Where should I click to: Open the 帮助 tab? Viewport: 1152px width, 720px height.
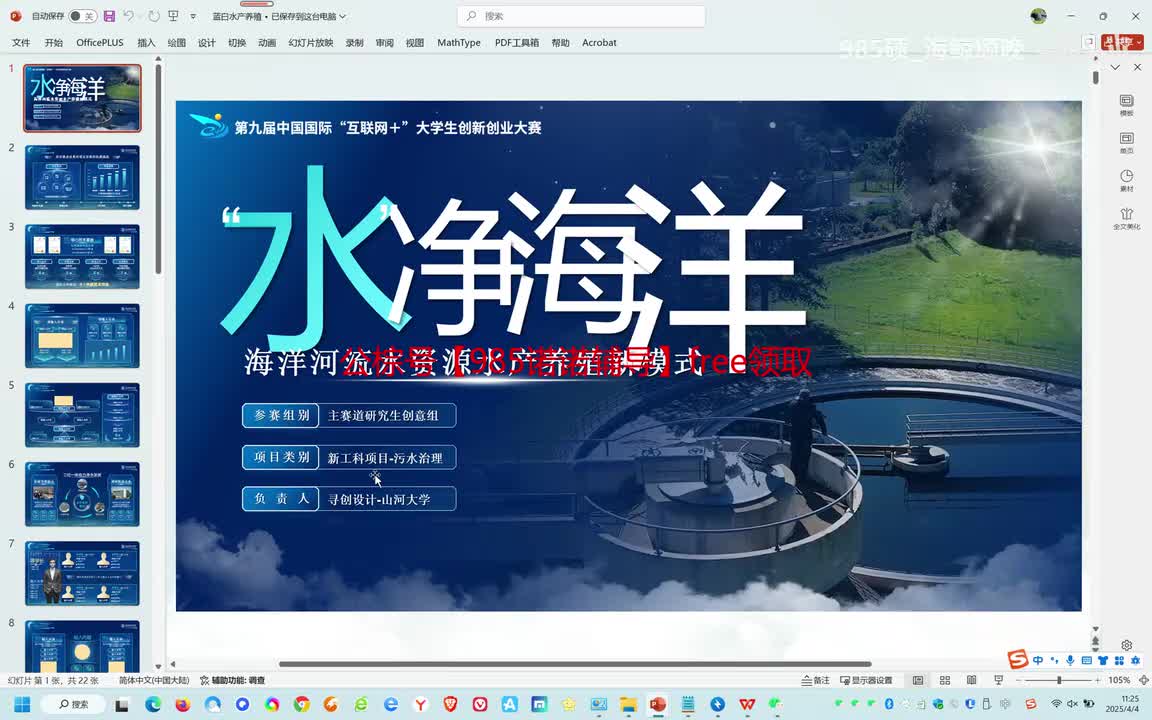click(560, 43)
